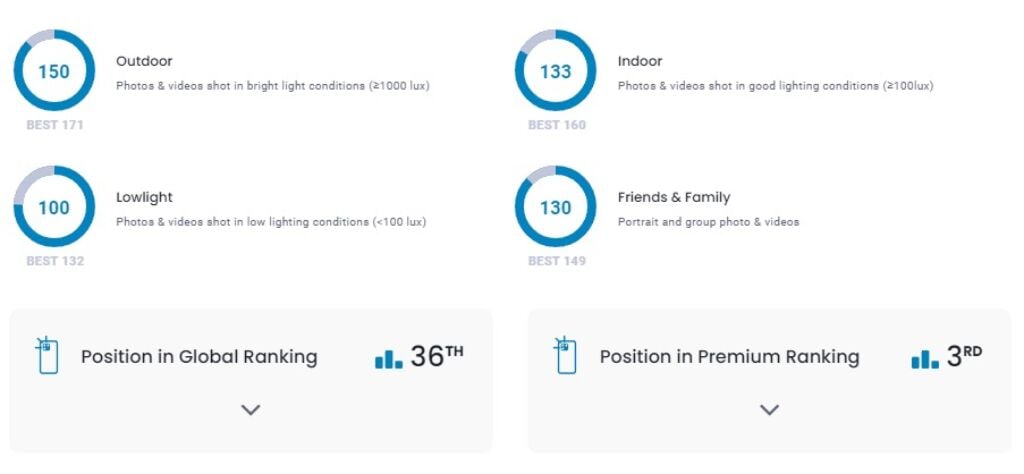Screen dimensions: 1024x474
Task: Expand the Position in Global Ranking chevron
Action: [251, 410]
